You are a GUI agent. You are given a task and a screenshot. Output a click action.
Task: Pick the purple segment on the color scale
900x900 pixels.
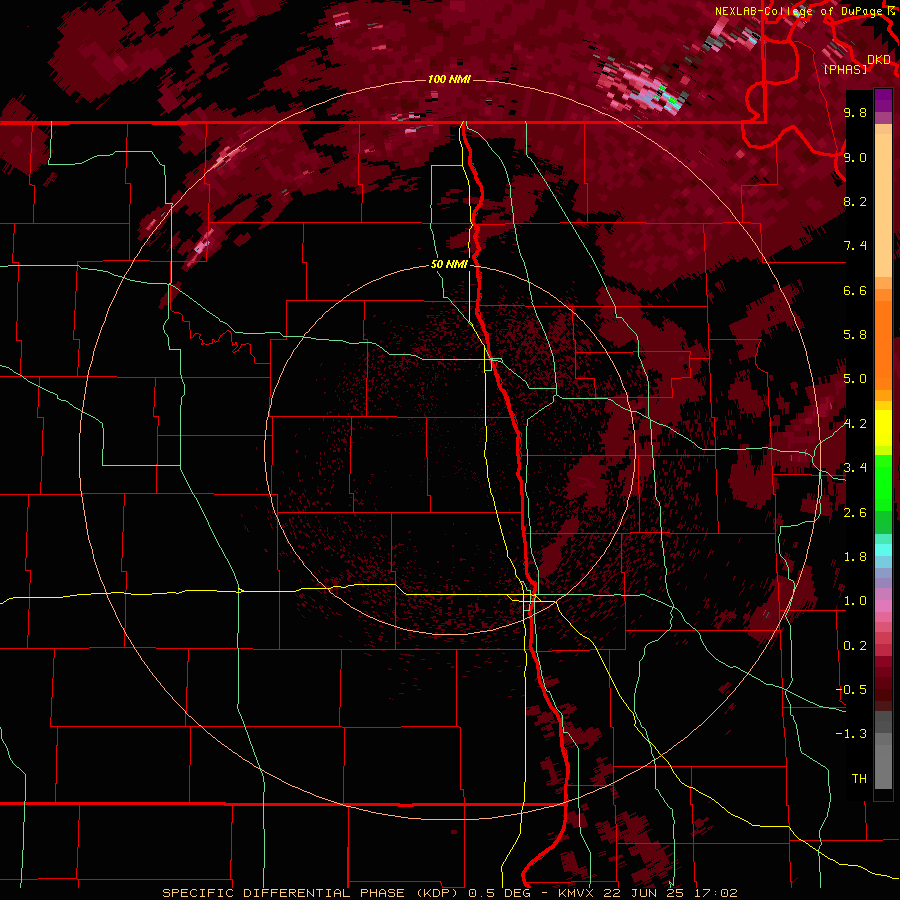[883, 100]
